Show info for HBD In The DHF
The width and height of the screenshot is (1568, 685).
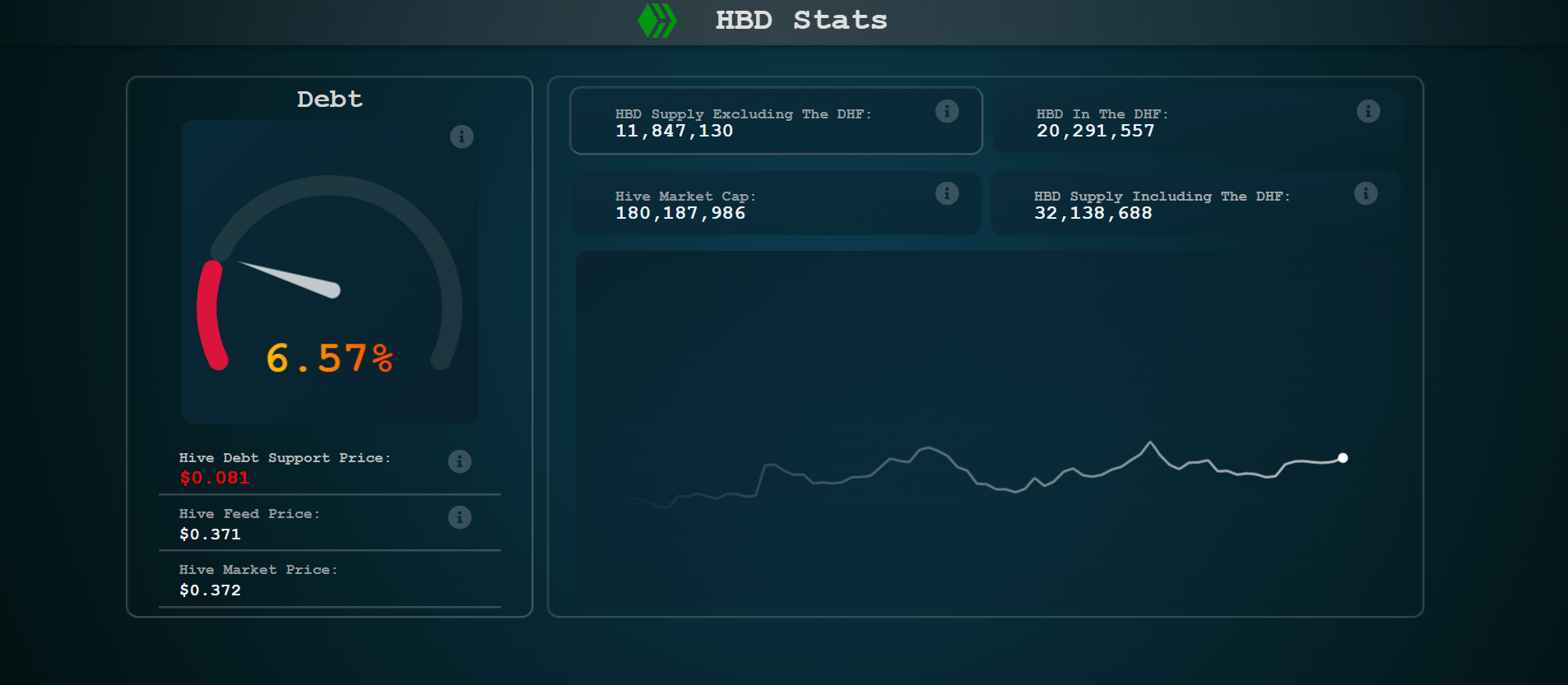(x=1368, y=111)
